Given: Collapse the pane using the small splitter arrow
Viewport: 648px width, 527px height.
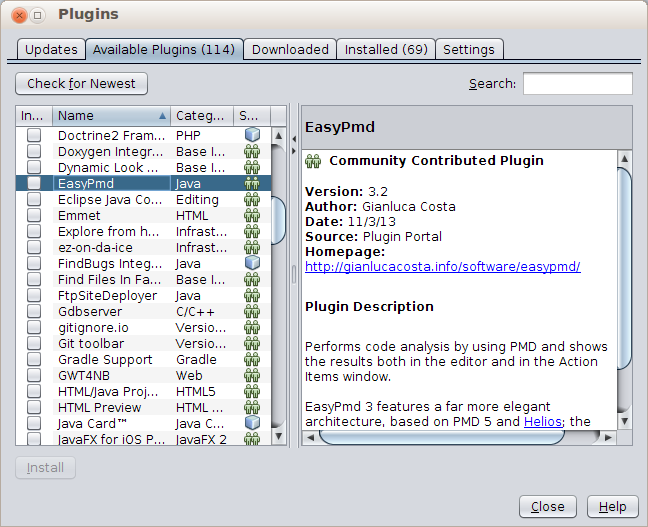Looking at the screenshot, I should [294, 137].
